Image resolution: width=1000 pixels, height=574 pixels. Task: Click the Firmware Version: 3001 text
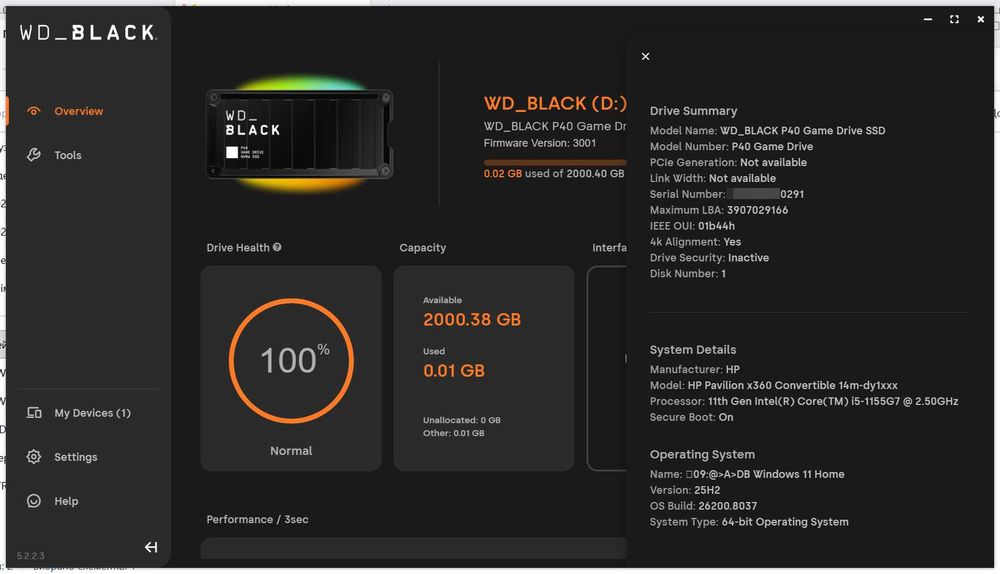(x=540, y=143)
